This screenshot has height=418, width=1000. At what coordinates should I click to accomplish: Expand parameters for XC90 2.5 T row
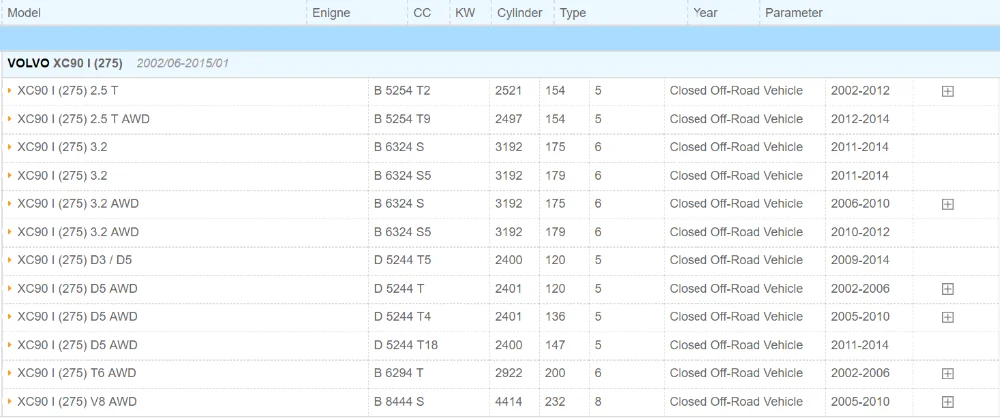948,91
